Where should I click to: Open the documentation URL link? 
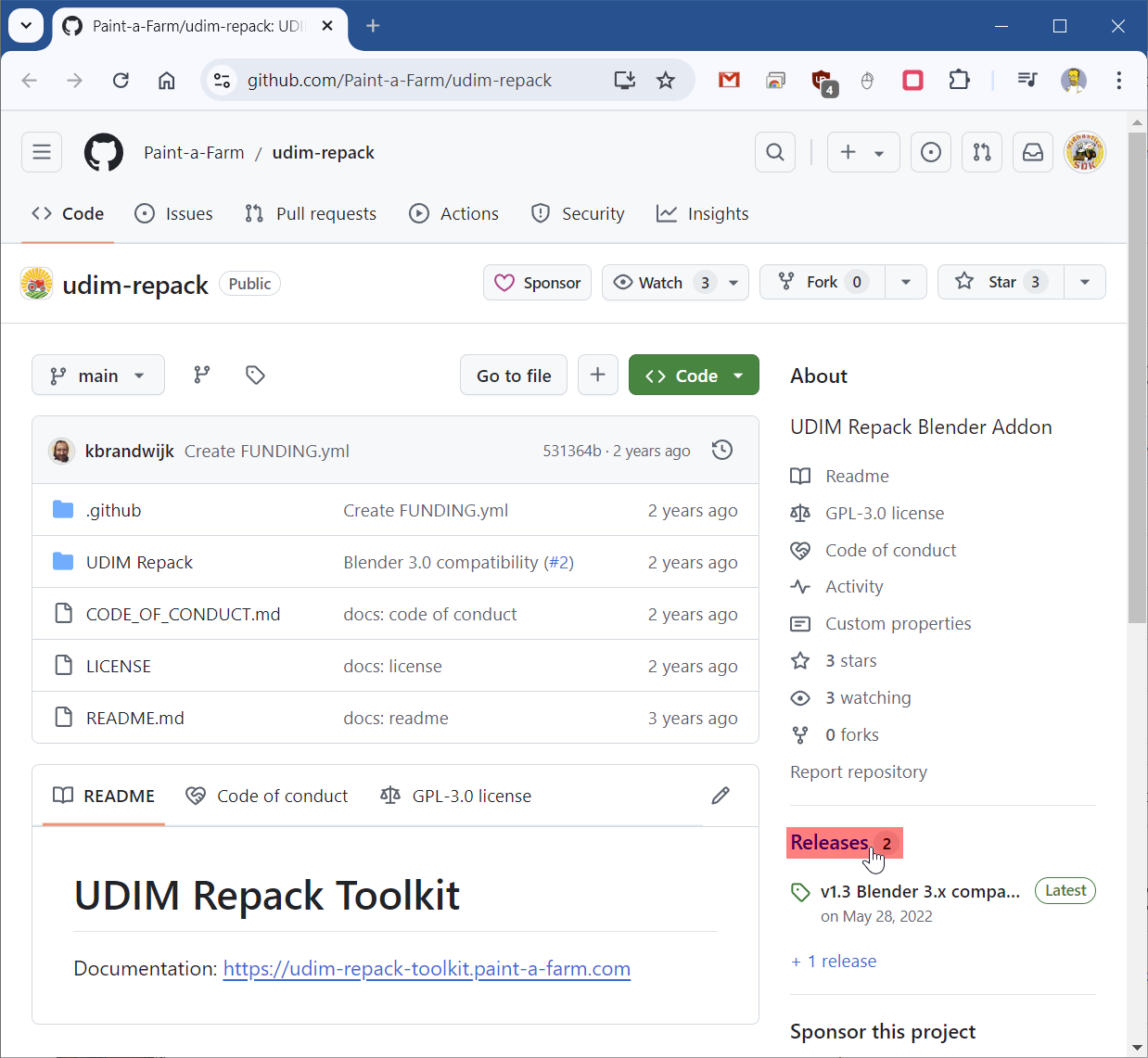[x=427, y=968]
